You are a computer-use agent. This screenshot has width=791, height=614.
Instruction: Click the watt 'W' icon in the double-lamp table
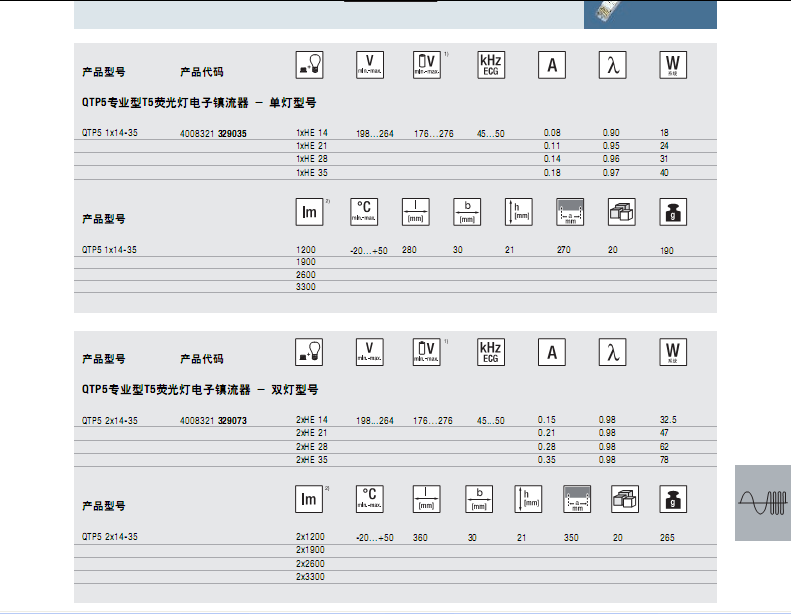(x=673, y=352)
